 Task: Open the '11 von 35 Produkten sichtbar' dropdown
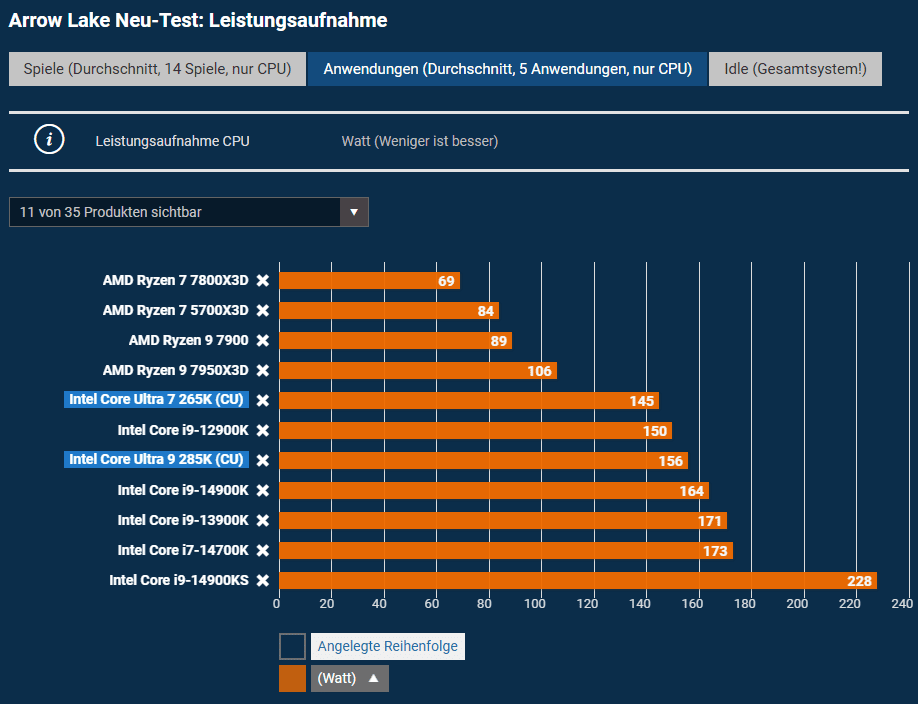click(x=189, y=212)
